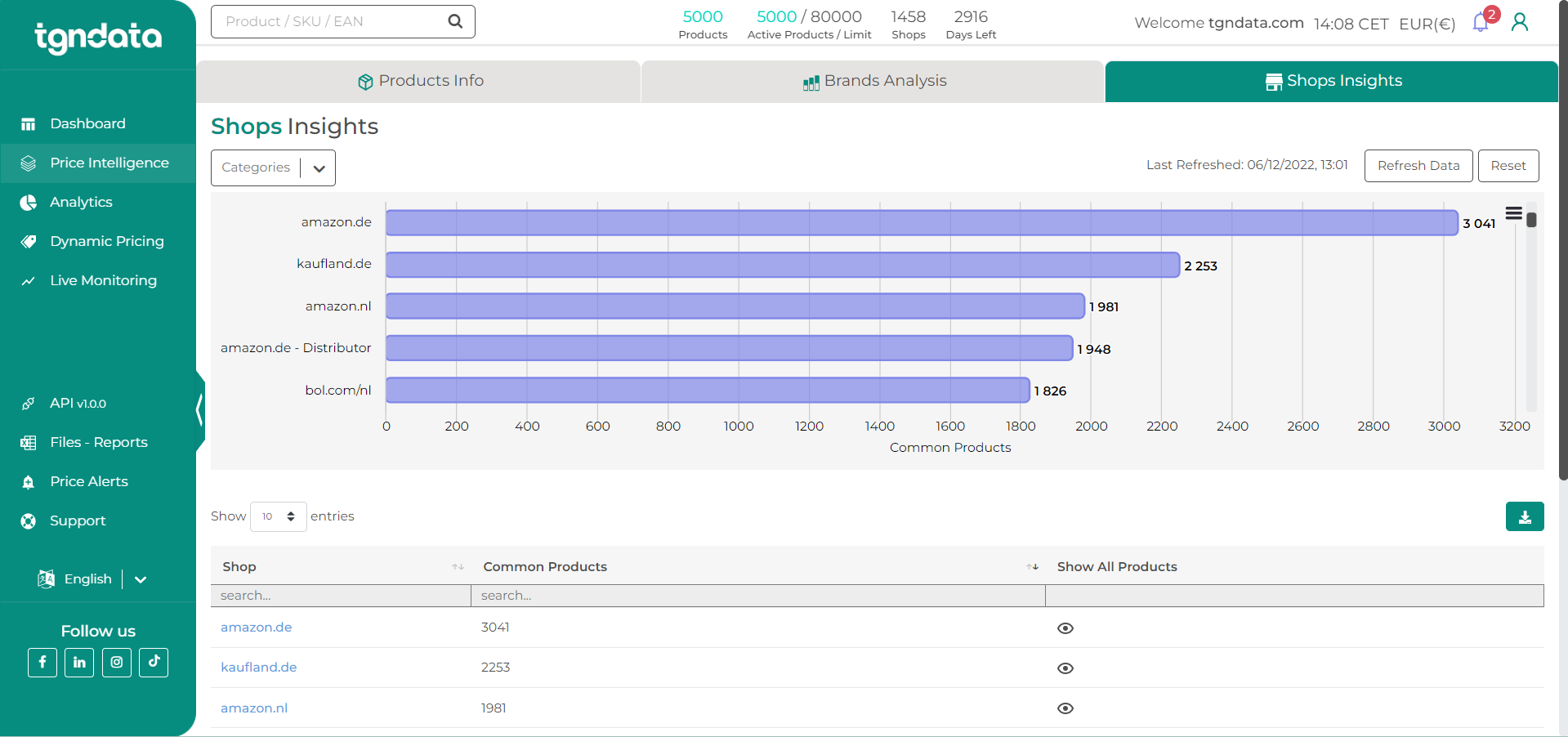The image size is (1568, 737).
Task: Open the Facebook social icon
Action: coord(42,663)
